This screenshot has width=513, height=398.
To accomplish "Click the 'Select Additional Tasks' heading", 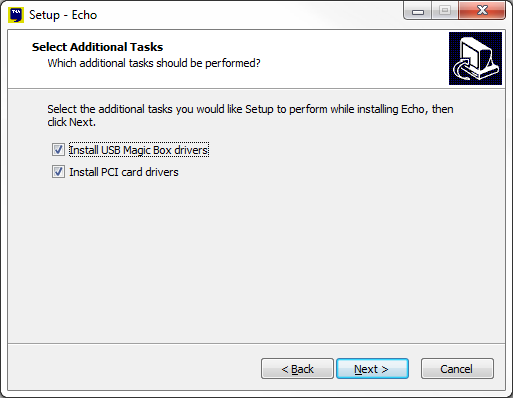I will [97, 47].
